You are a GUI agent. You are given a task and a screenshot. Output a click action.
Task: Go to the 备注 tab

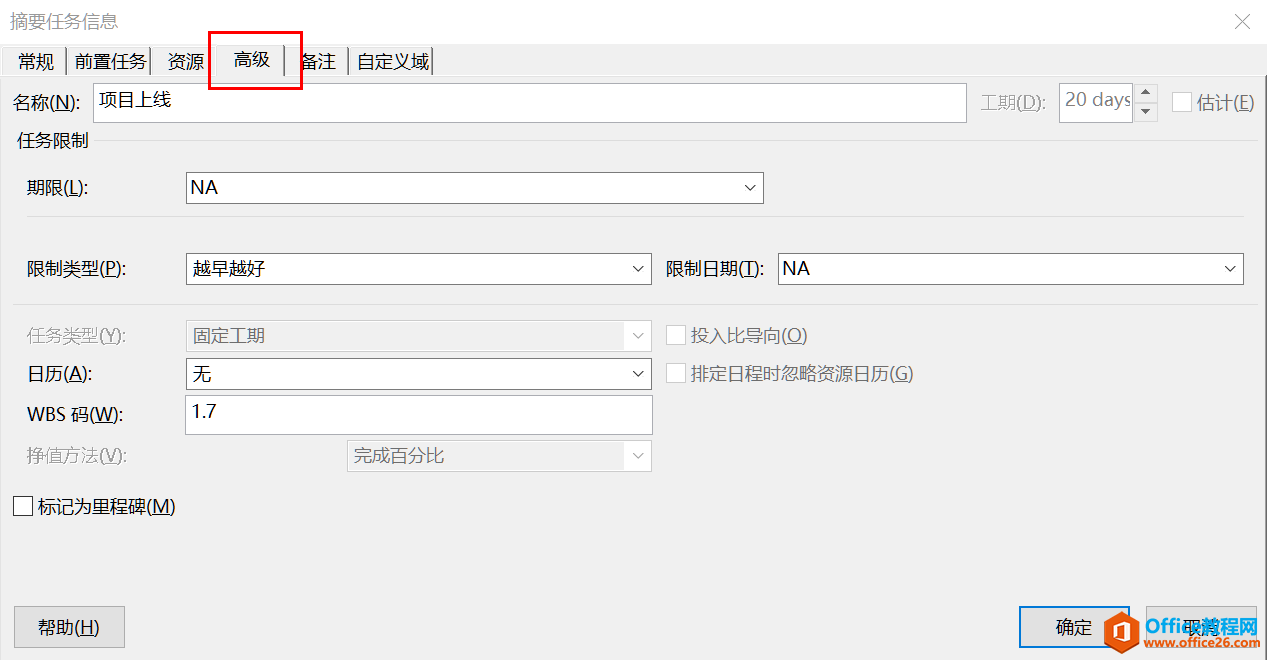[x=318, y=62]
